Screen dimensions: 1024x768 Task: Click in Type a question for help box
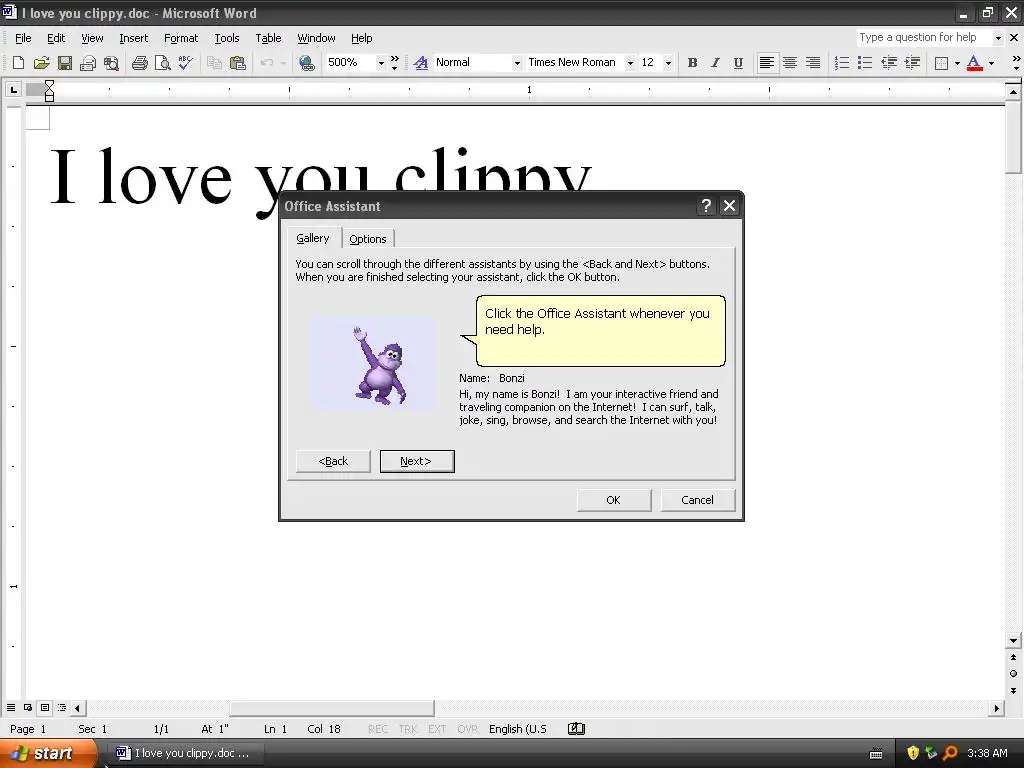click(923, 38)
